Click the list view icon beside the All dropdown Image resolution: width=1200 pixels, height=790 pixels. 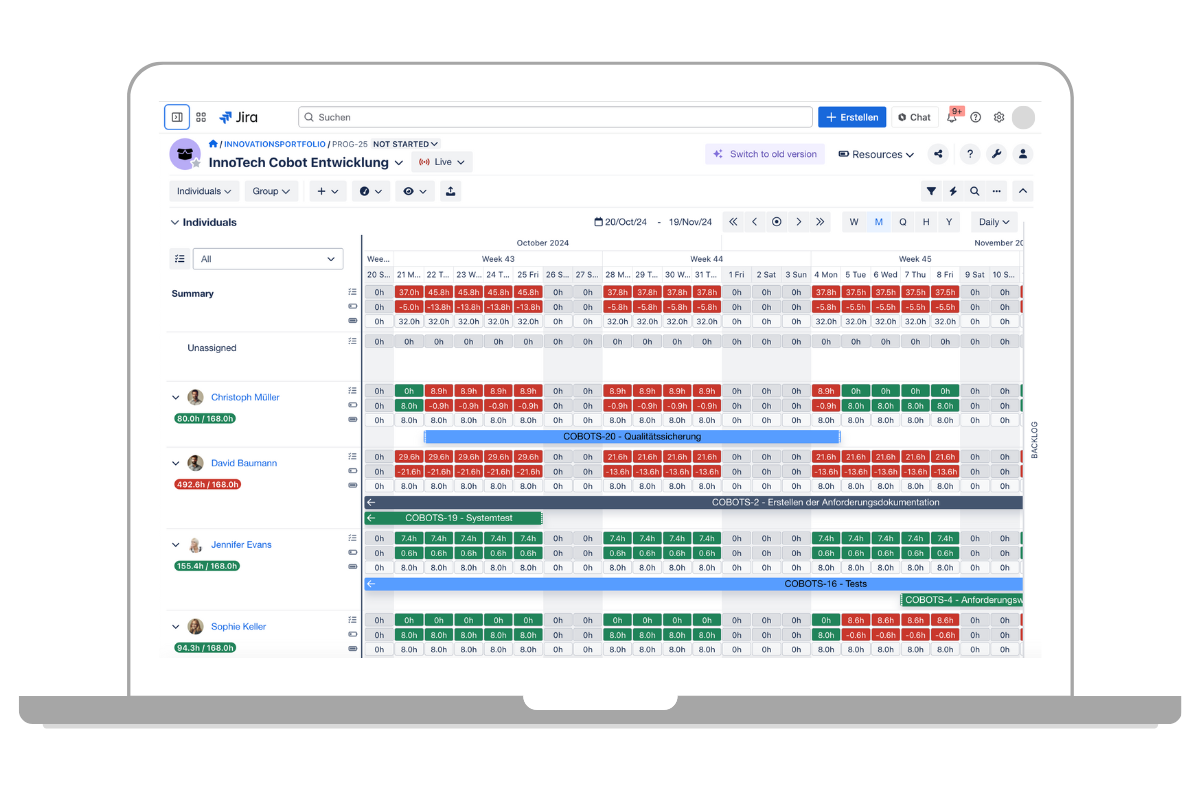coord(179,259)
